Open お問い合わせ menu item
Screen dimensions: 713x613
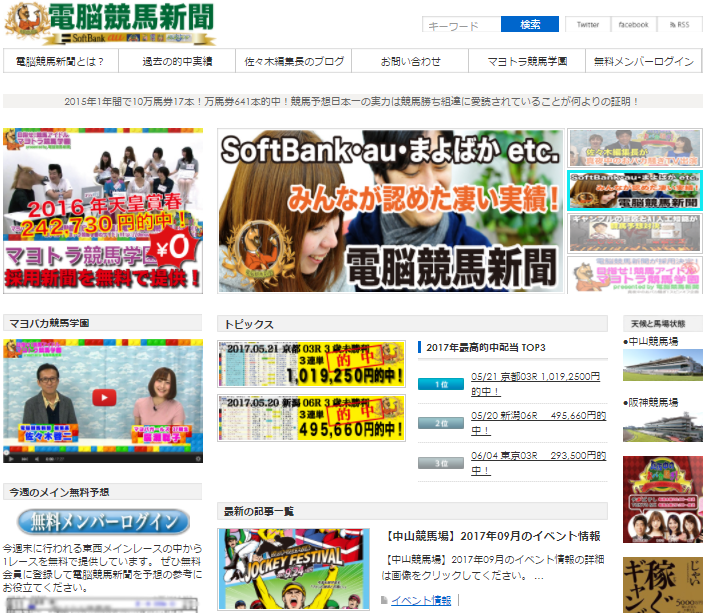[410, 61]
